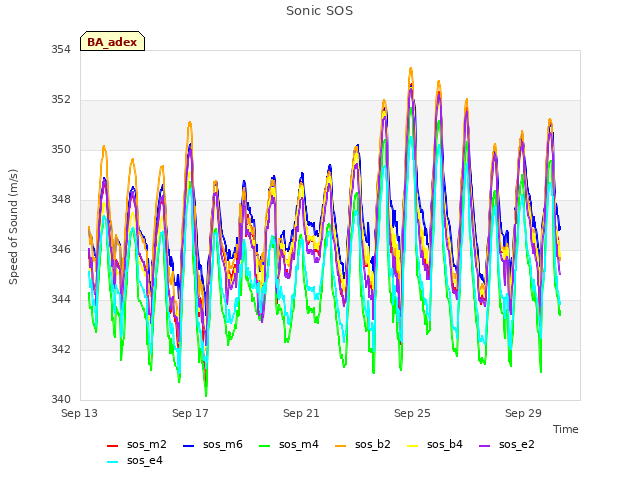640x480 pixels.
Task: Click the Sep 29 x-axis tick label
Action: [x=523, y=413]
